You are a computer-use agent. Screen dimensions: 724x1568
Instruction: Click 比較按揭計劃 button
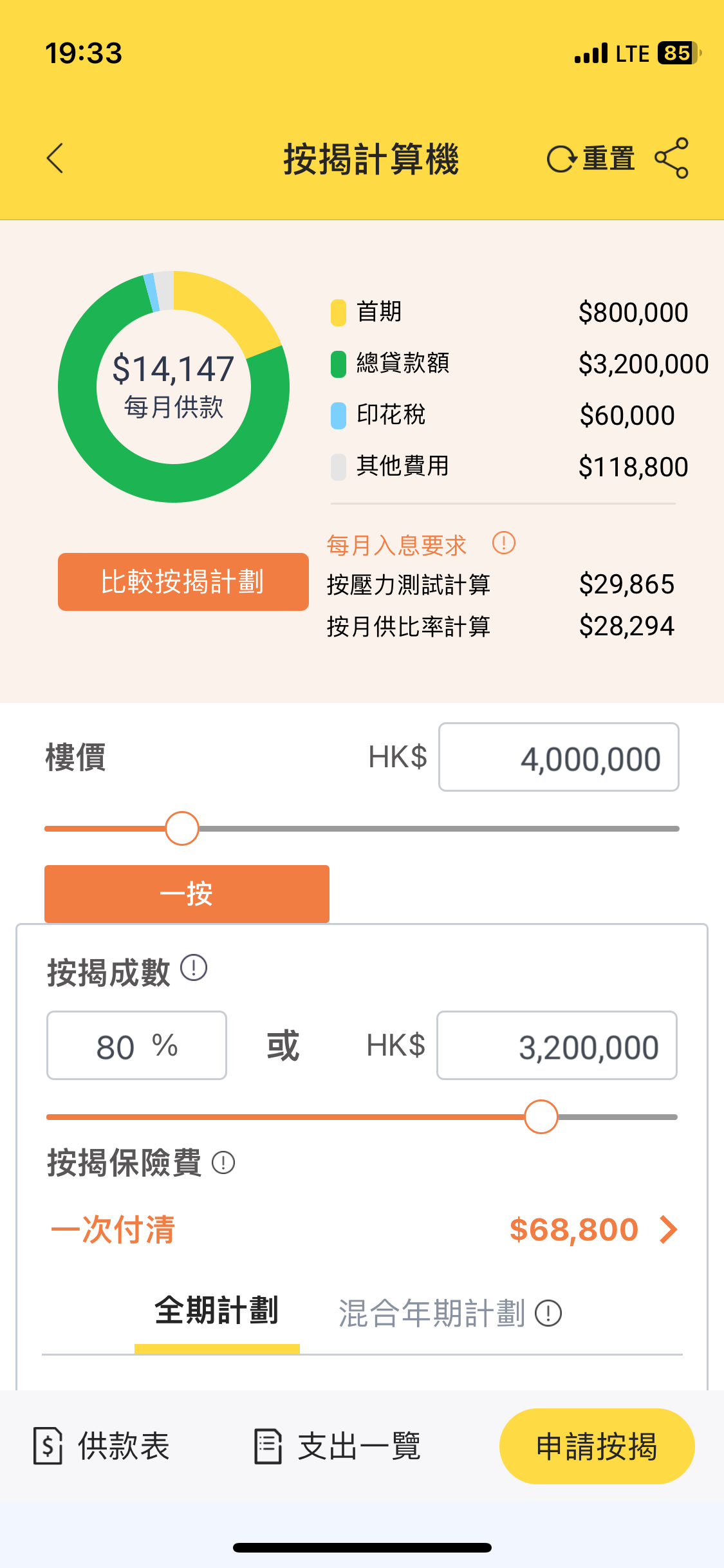(183, 582)
